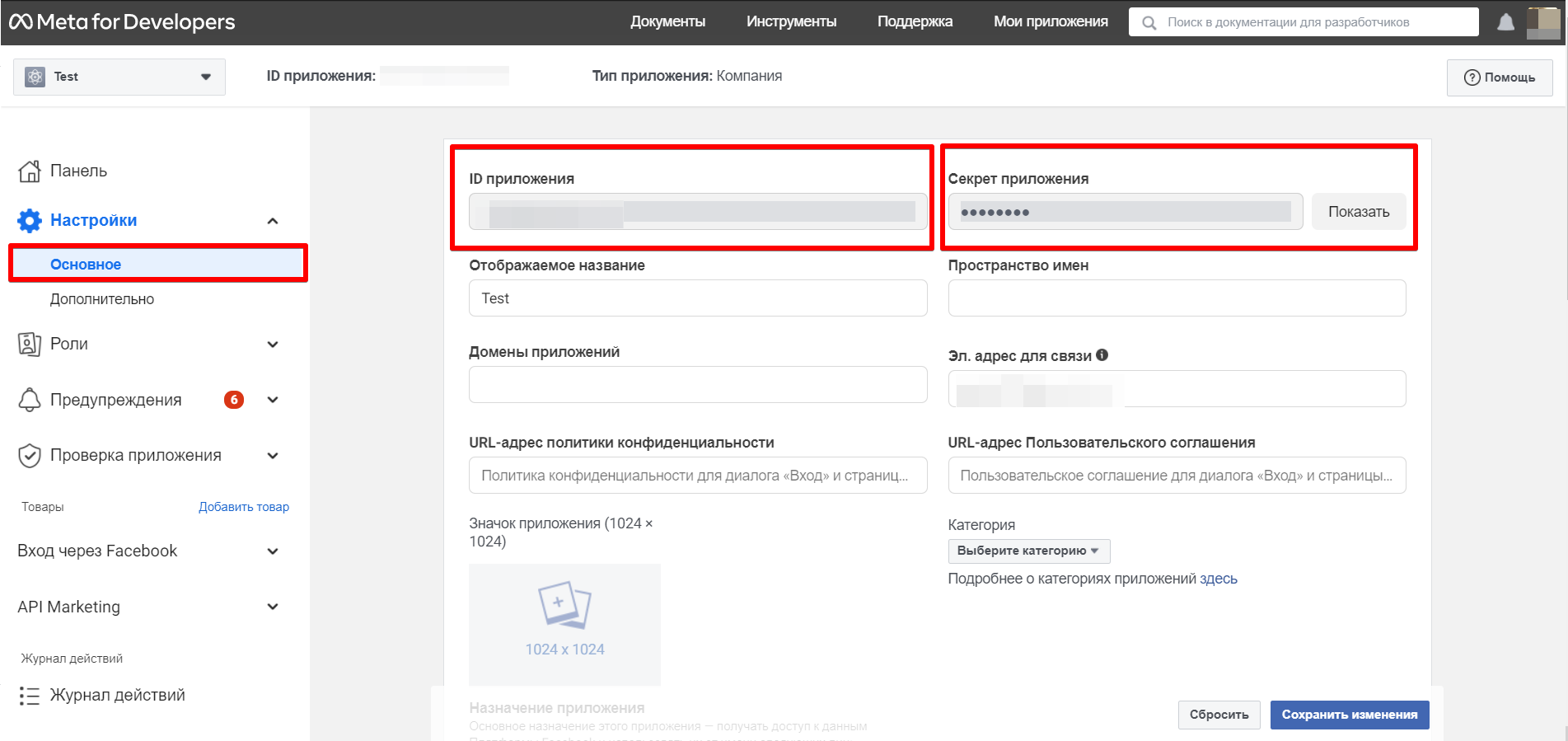Click the notifications bell icon
The height and width of the screenshot is (741, 1568).
(1505, 22)
